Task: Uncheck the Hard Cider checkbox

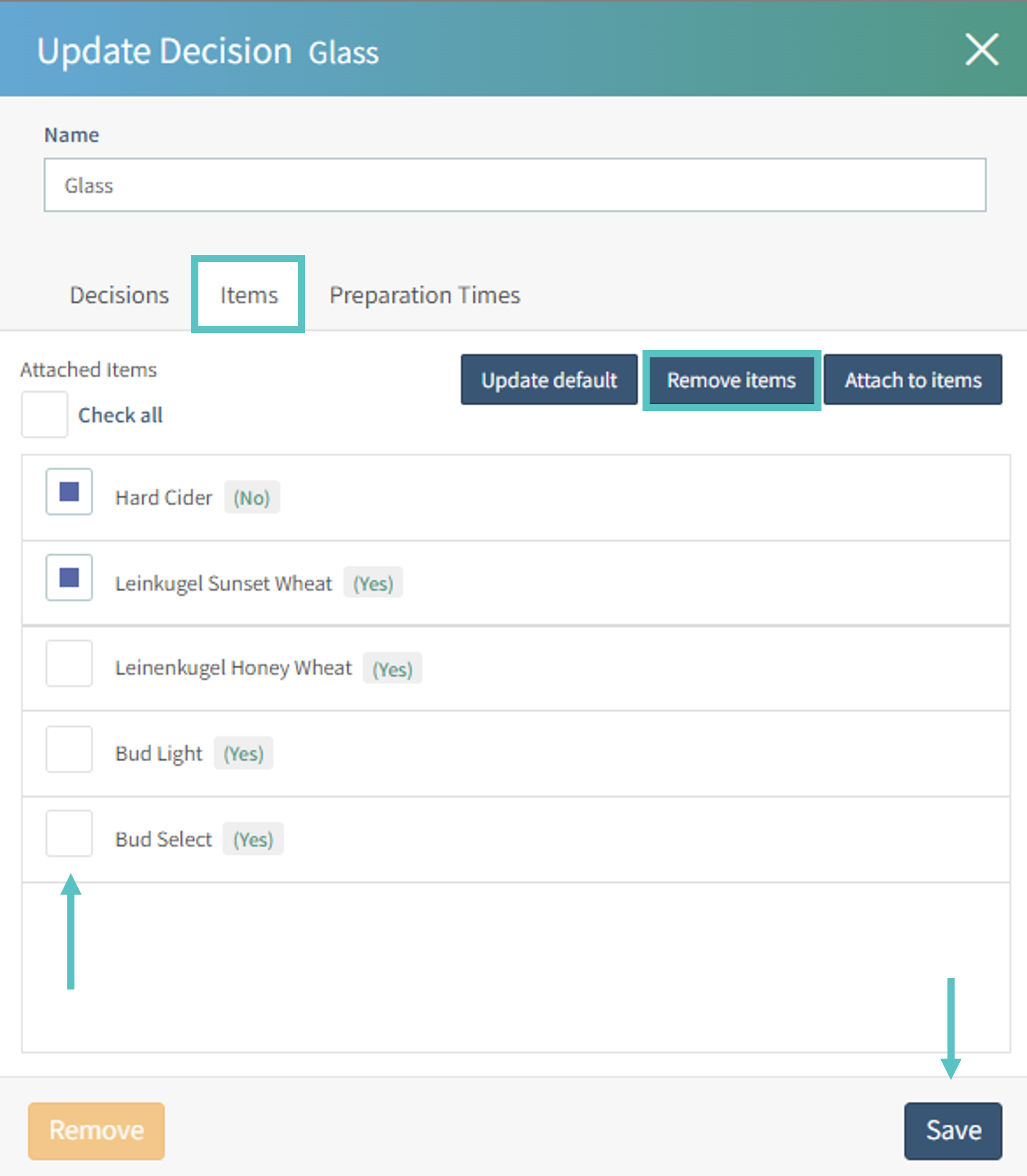Action: pyautogui.click(x=69, y=491)
